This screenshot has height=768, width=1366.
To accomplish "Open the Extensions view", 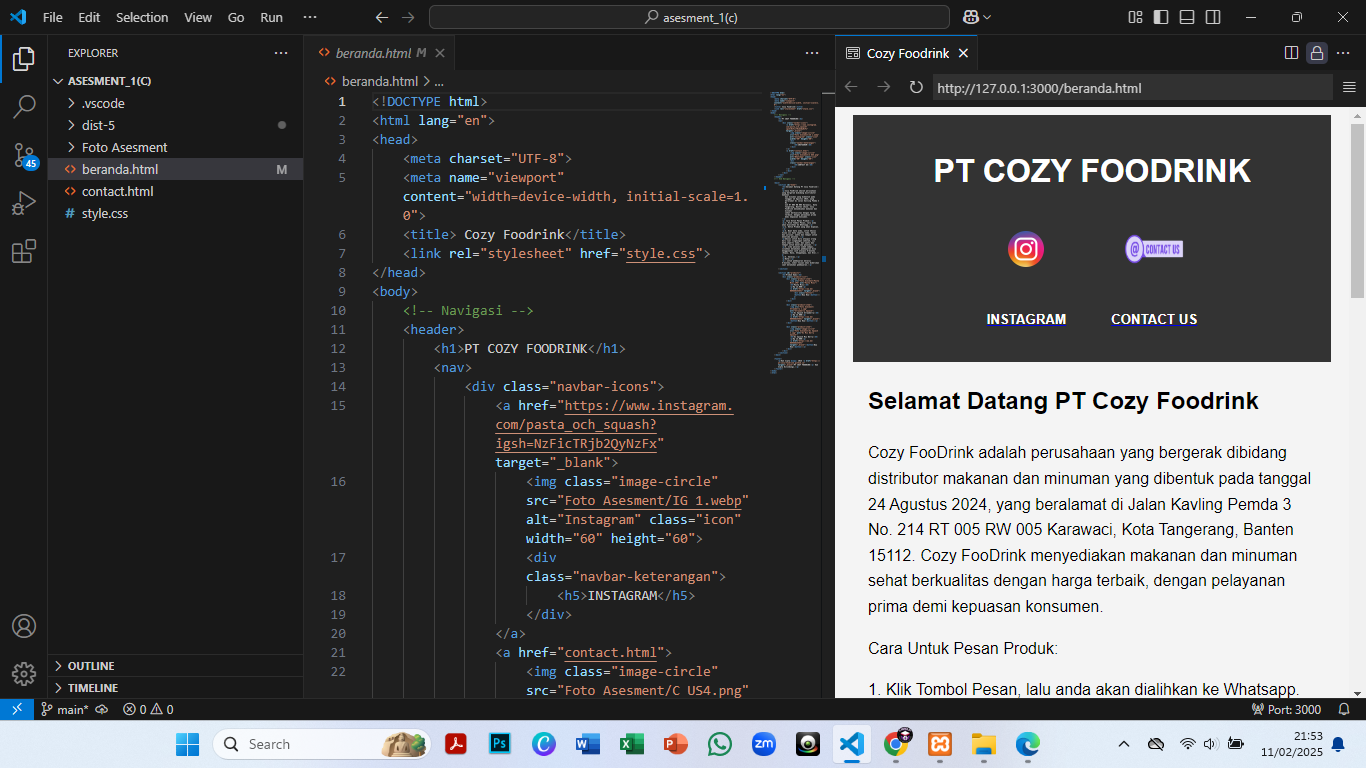I will pyautogui.click(x=24, y=252).
